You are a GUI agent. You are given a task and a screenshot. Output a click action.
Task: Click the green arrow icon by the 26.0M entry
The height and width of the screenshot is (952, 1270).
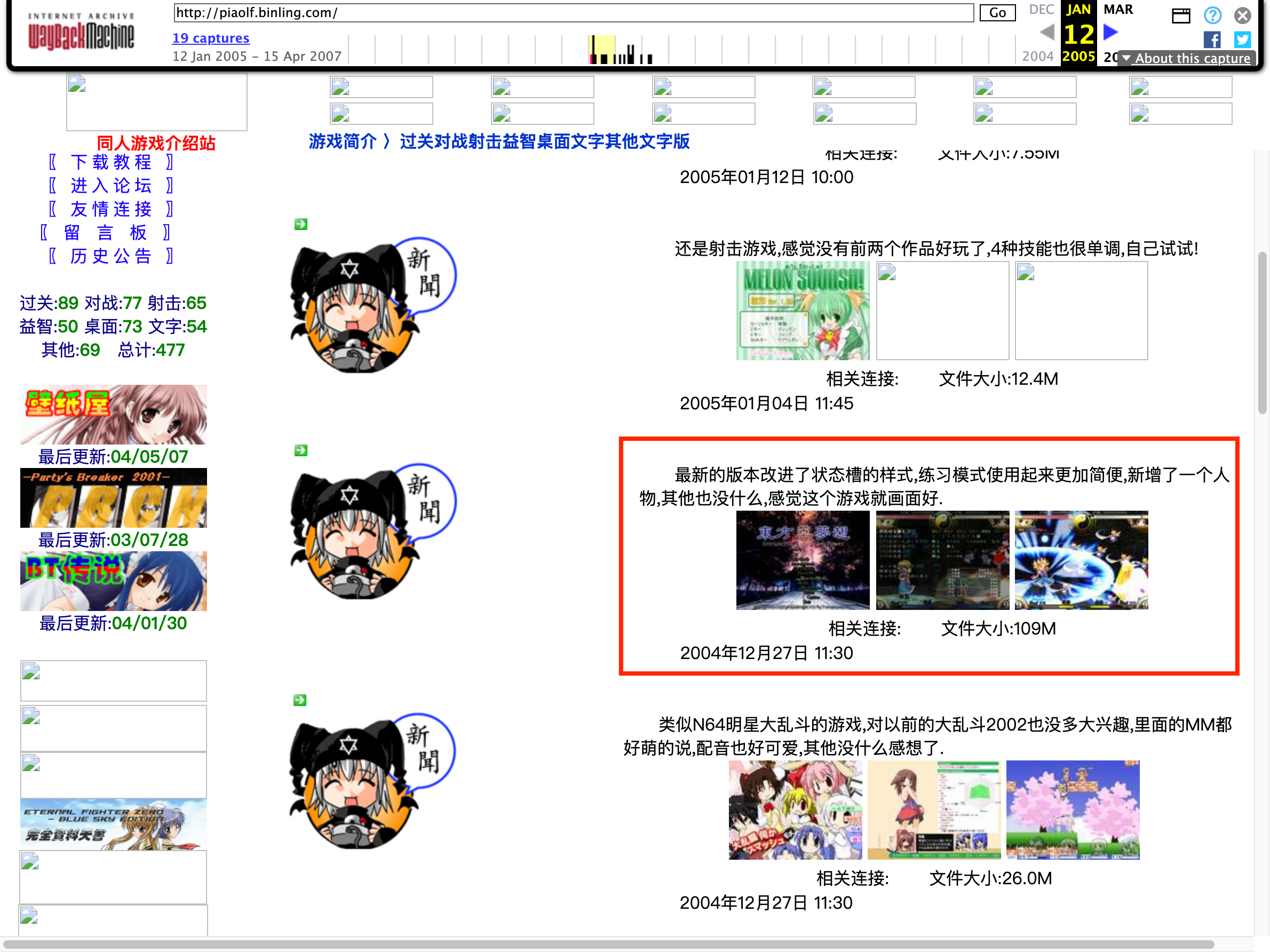[300, 700]
